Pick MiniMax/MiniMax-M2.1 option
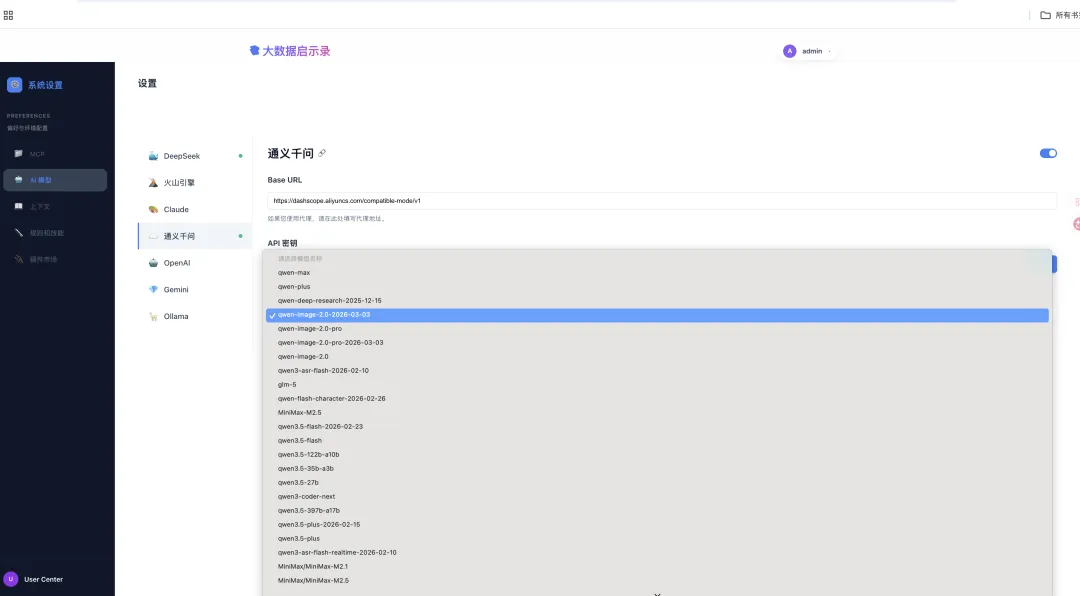Image resolution: width=1080 pixels, height=596 pixels. (x=657, y=567)
